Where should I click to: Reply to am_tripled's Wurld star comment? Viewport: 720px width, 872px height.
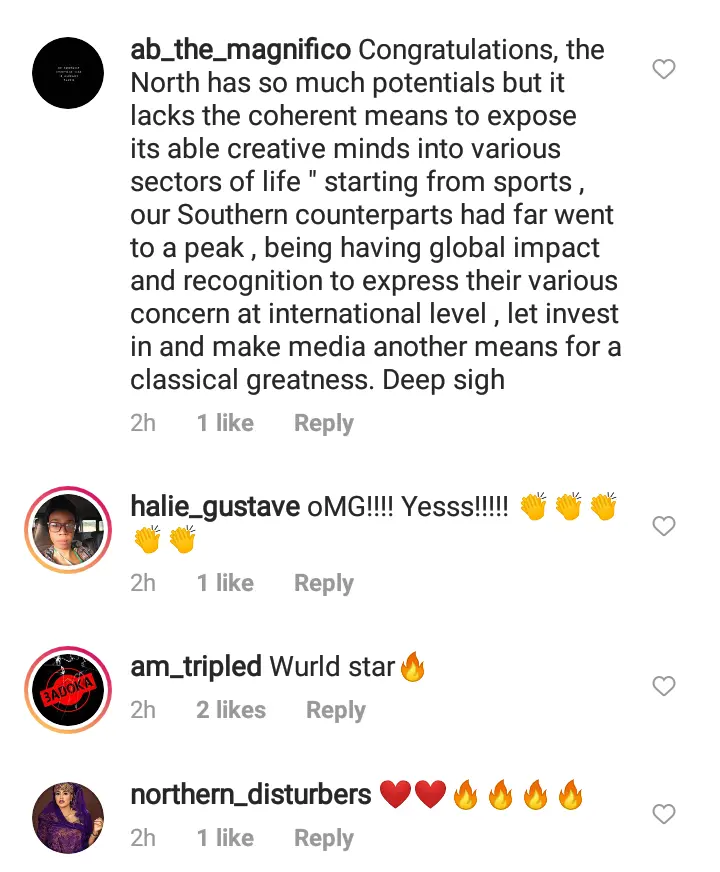tap(336, 710)
